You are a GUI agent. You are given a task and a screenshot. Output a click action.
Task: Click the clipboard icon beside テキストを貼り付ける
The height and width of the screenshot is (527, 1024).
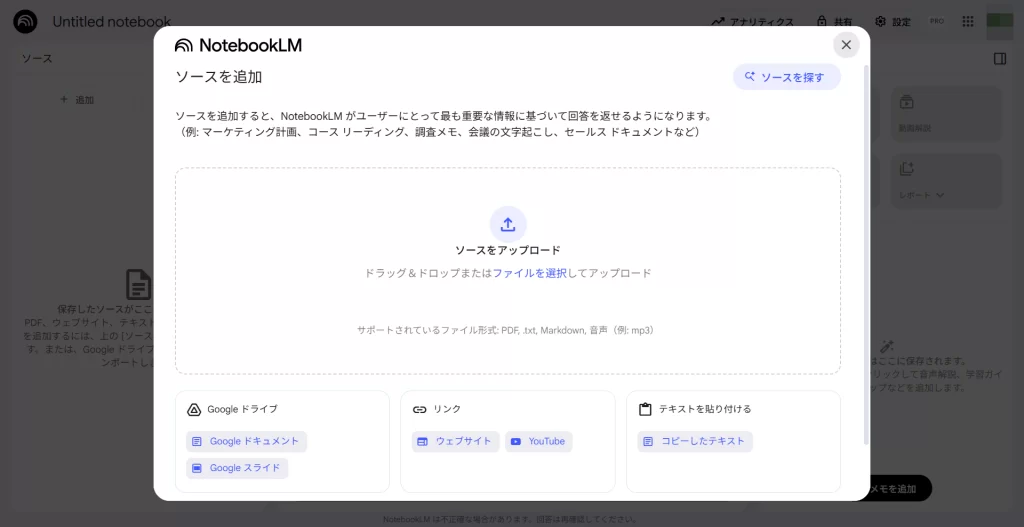click(x=645, y=409)
